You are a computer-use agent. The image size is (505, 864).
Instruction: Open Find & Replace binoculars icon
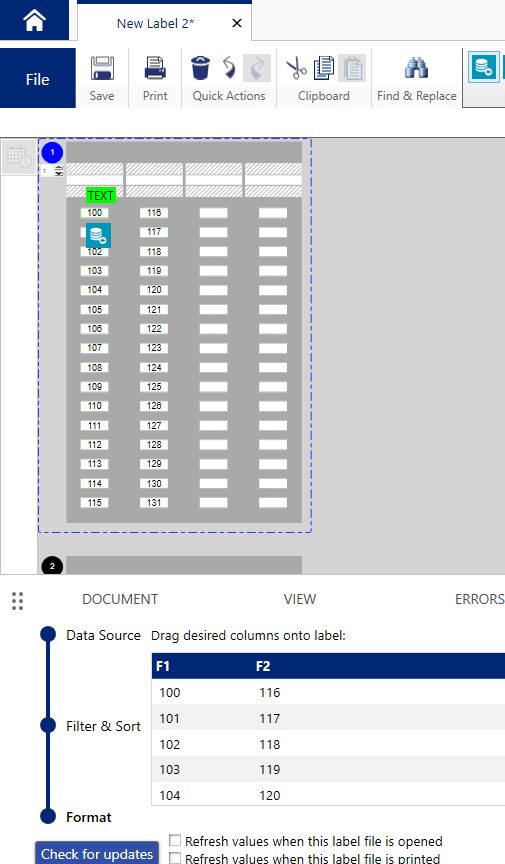point(416,68)
